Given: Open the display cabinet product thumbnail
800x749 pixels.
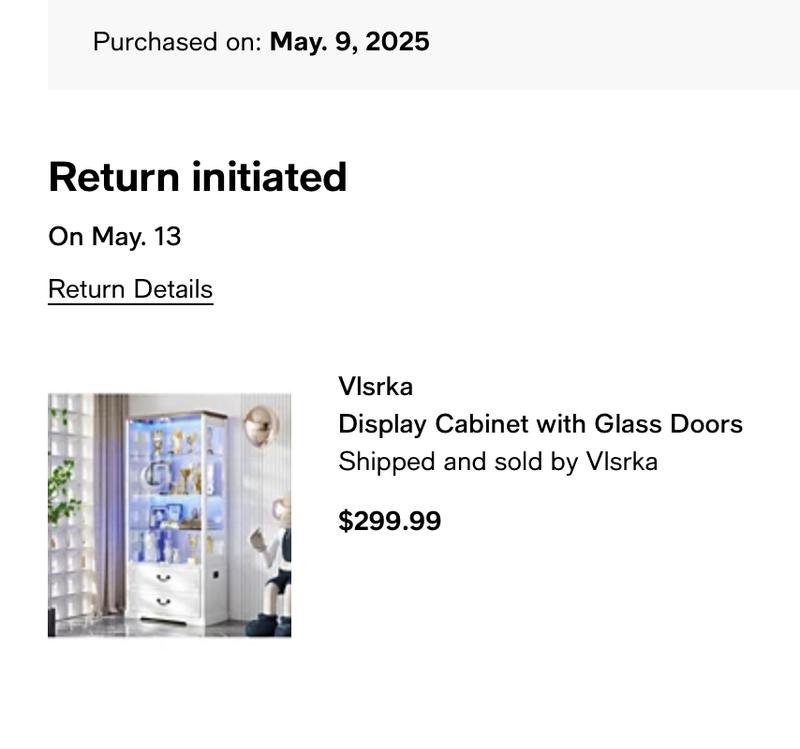Looking at the screenshot, I should (x=169, y=515).
